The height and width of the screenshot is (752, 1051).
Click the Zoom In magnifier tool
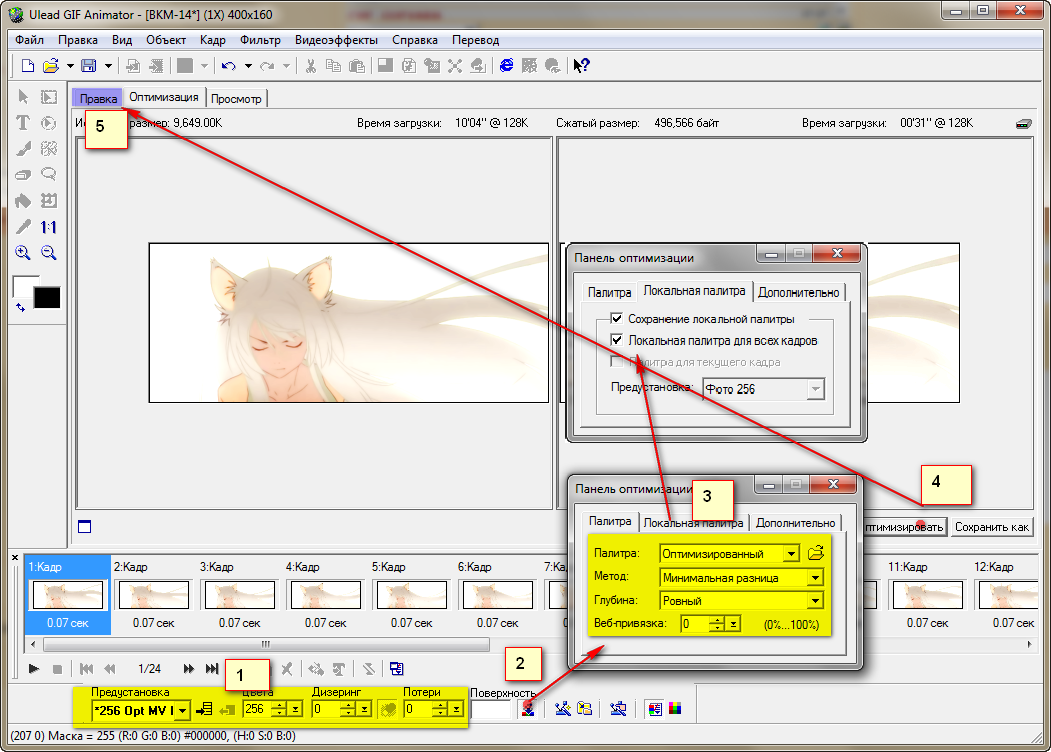tap(23, 253)
